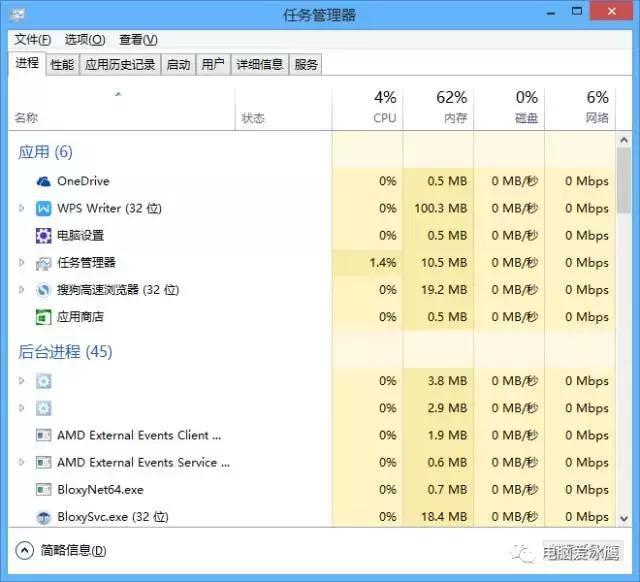Click the 搜狗高速浏览器 icon
The image size is (640, 582).
pos(43,290)
